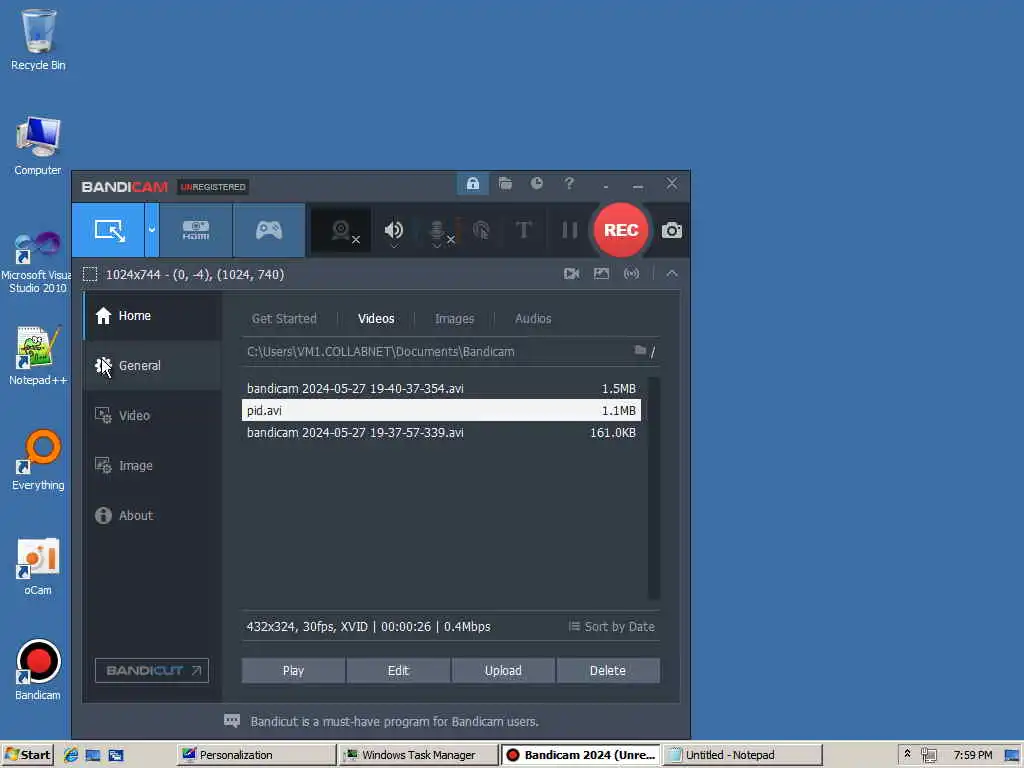
Task: Toggle the microphone icon
Action: 438,232
